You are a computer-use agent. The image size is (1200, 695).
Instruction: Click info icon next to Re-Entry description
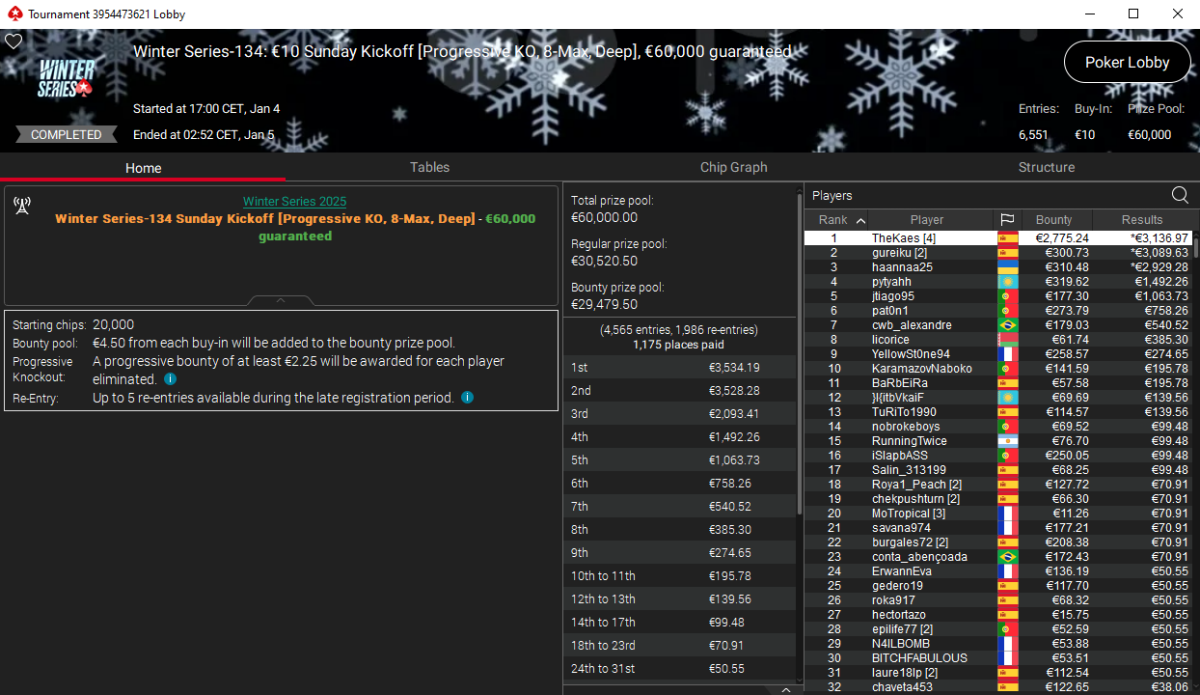click(467, 398)
